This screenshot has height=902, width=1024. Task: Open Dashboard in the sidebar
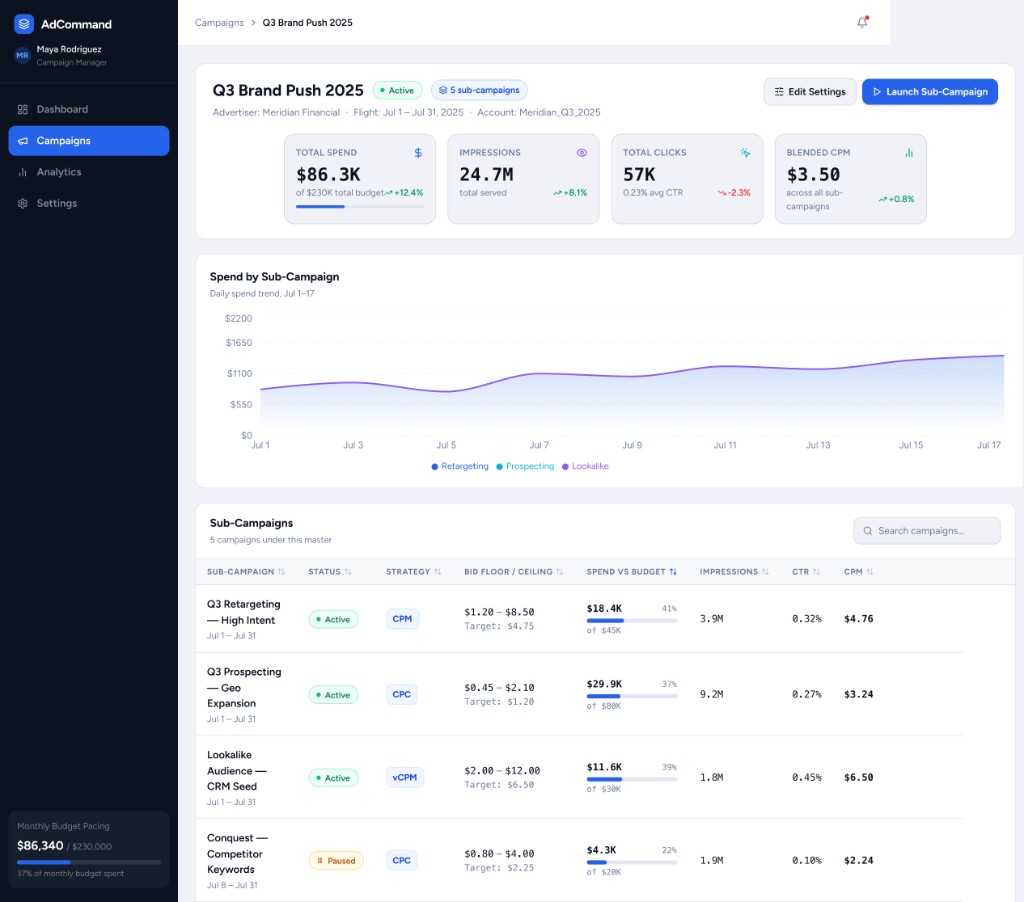(x=89, y=109)
